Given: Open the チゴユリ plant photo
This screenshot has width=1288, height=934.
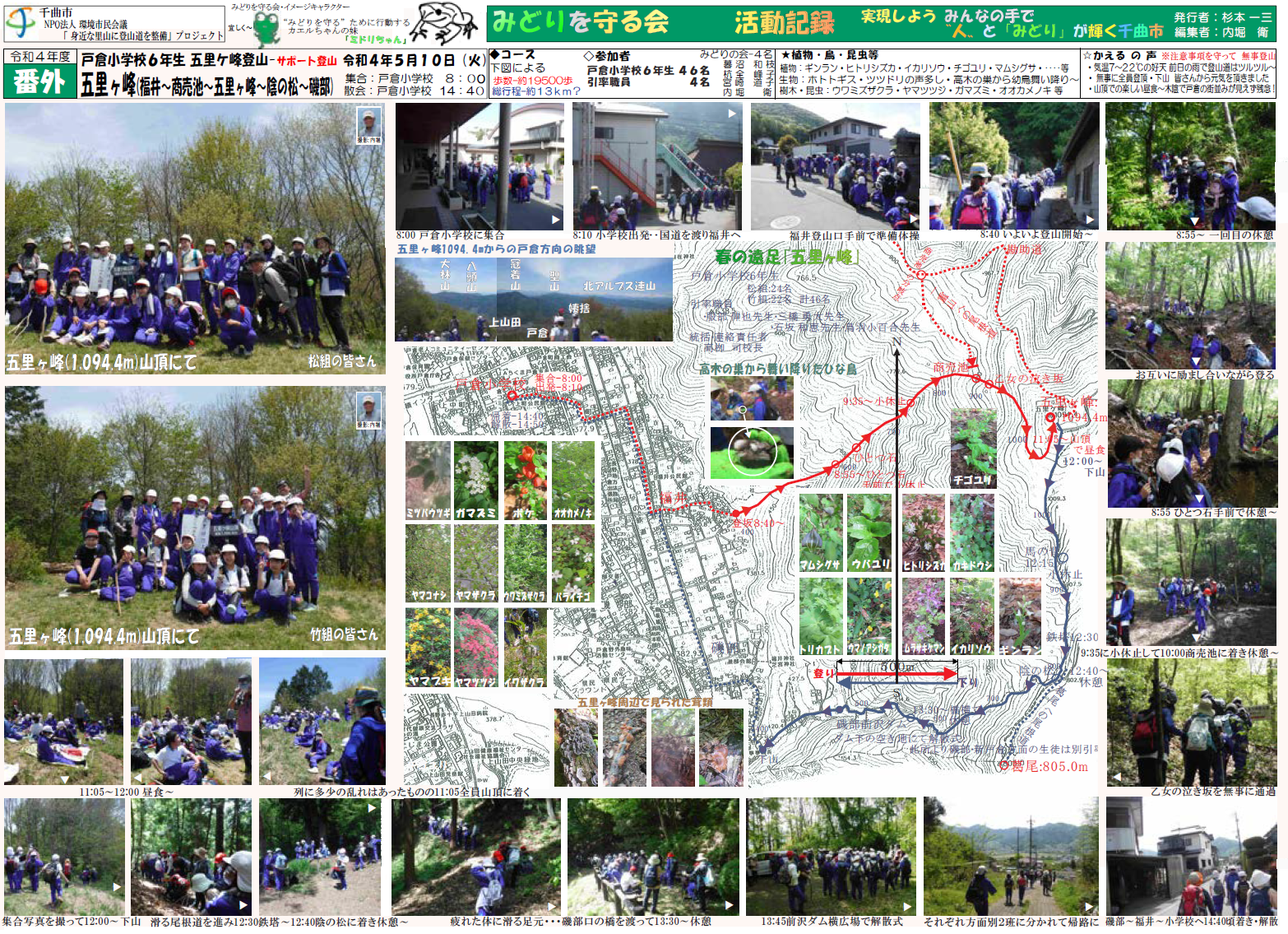Looking at the screenshot, I should (x=973, y=448).
